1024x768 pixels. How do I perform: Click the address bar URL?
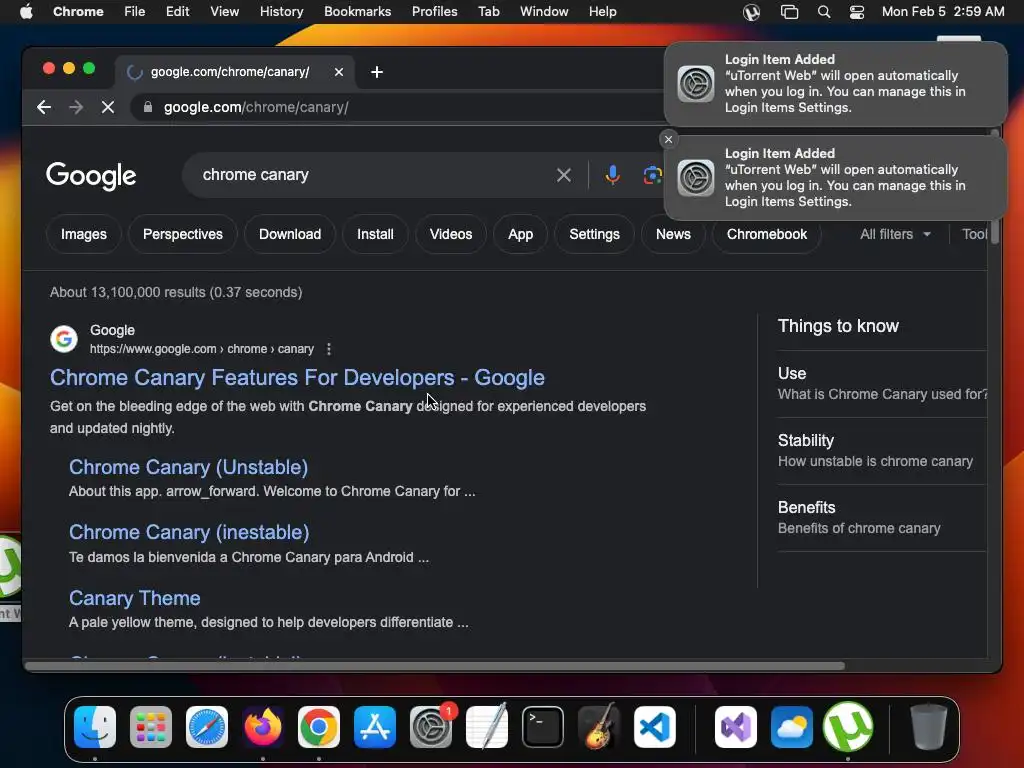(x=256, y=107)
